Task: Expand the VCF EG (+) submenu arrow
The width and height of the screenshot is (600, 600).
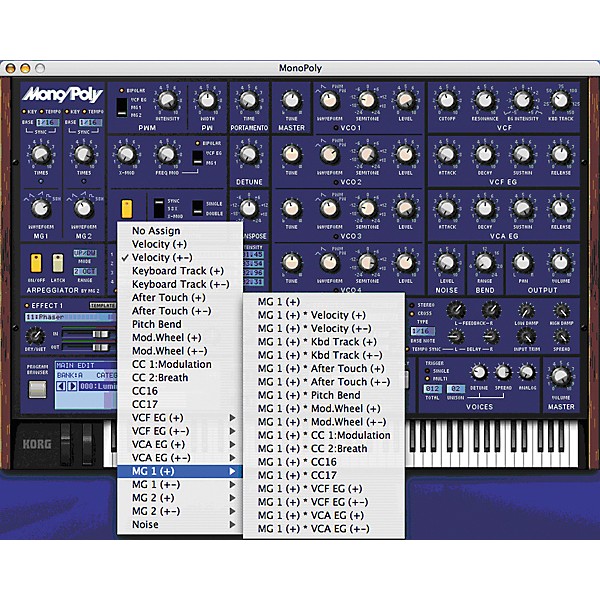Action: (232, 418)
